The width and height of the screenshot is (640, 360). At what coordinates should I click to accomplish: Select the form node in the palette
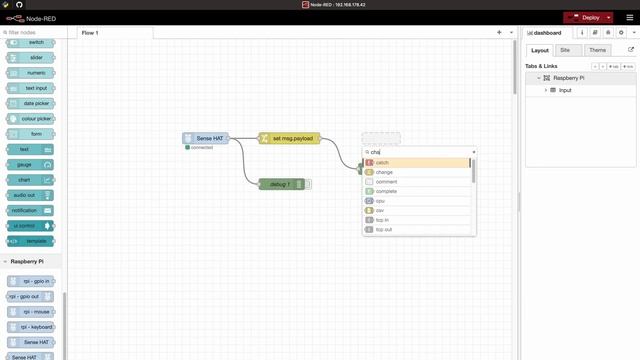pyautogui.click(x=31, y=134)
